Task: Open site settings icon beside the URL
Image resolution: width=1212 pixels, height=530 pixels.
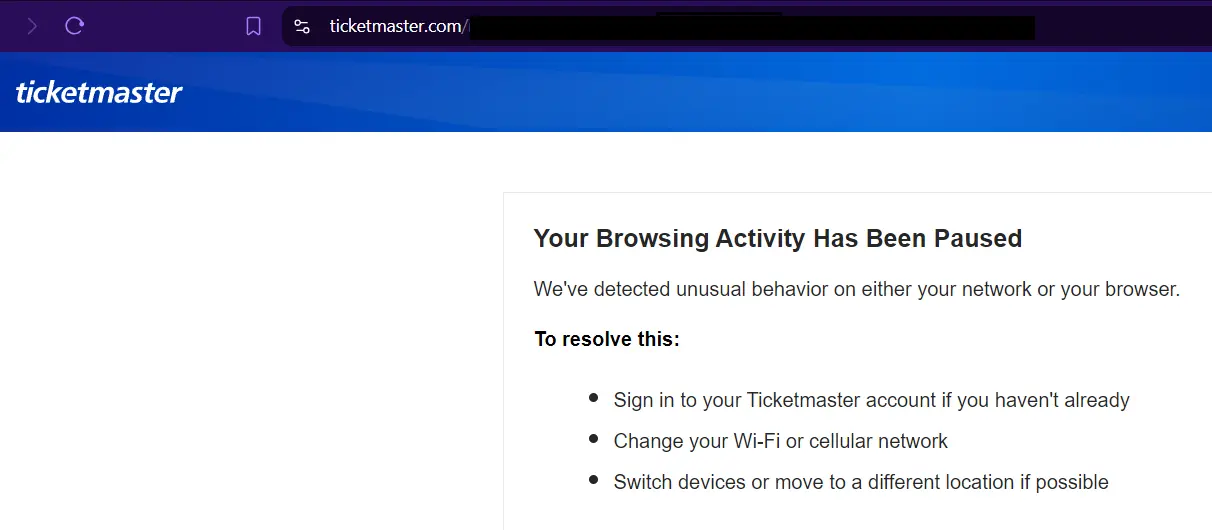Action: (x=302, y=27)
